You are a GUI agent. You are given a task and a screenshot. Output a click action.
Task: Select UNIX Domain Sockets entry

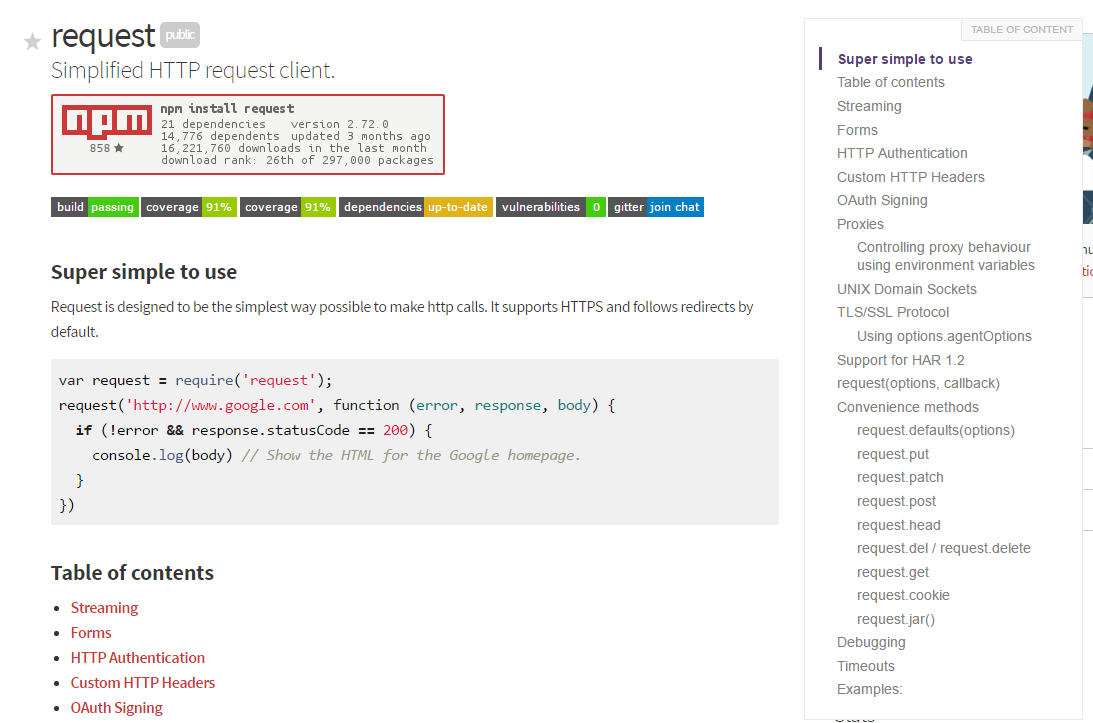point(906,289)
